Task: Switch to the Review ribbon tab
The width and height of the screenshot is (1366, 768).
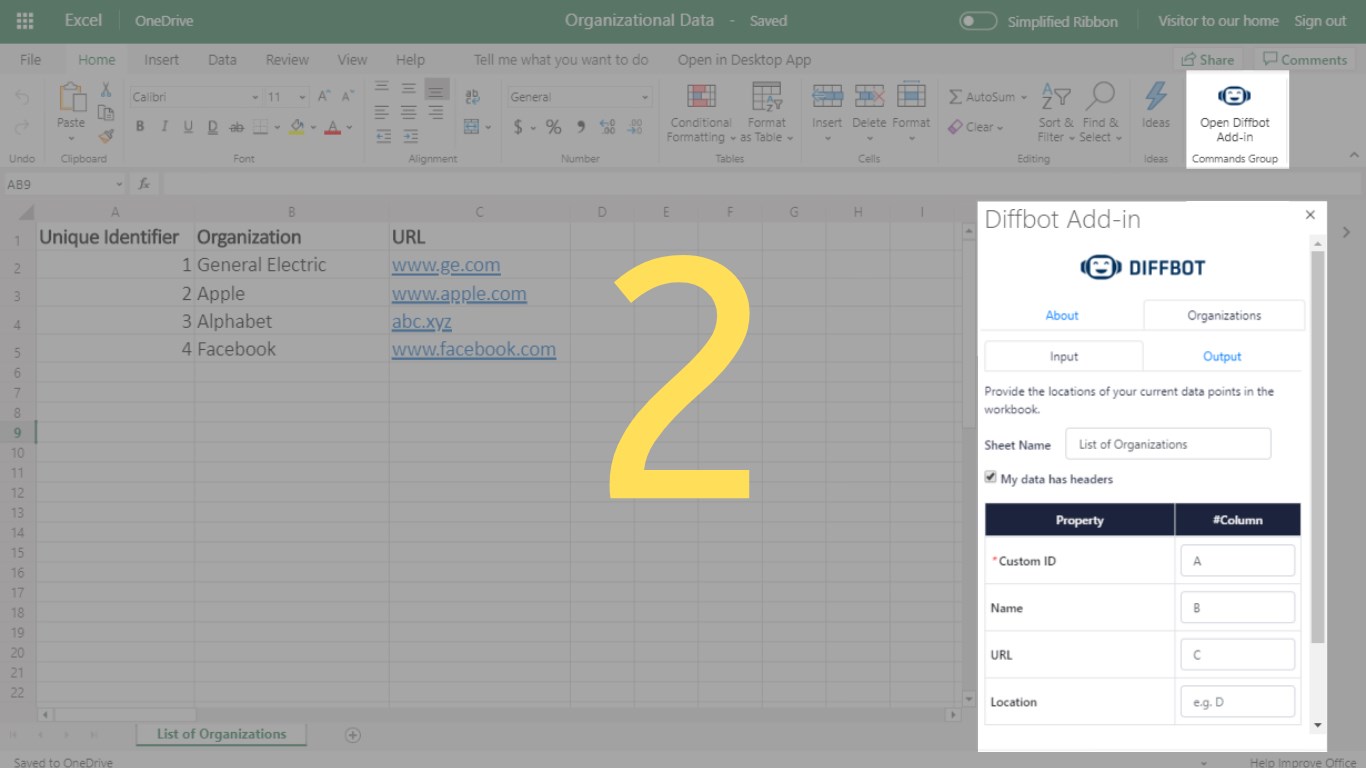Action: click(x=287, y=60)
